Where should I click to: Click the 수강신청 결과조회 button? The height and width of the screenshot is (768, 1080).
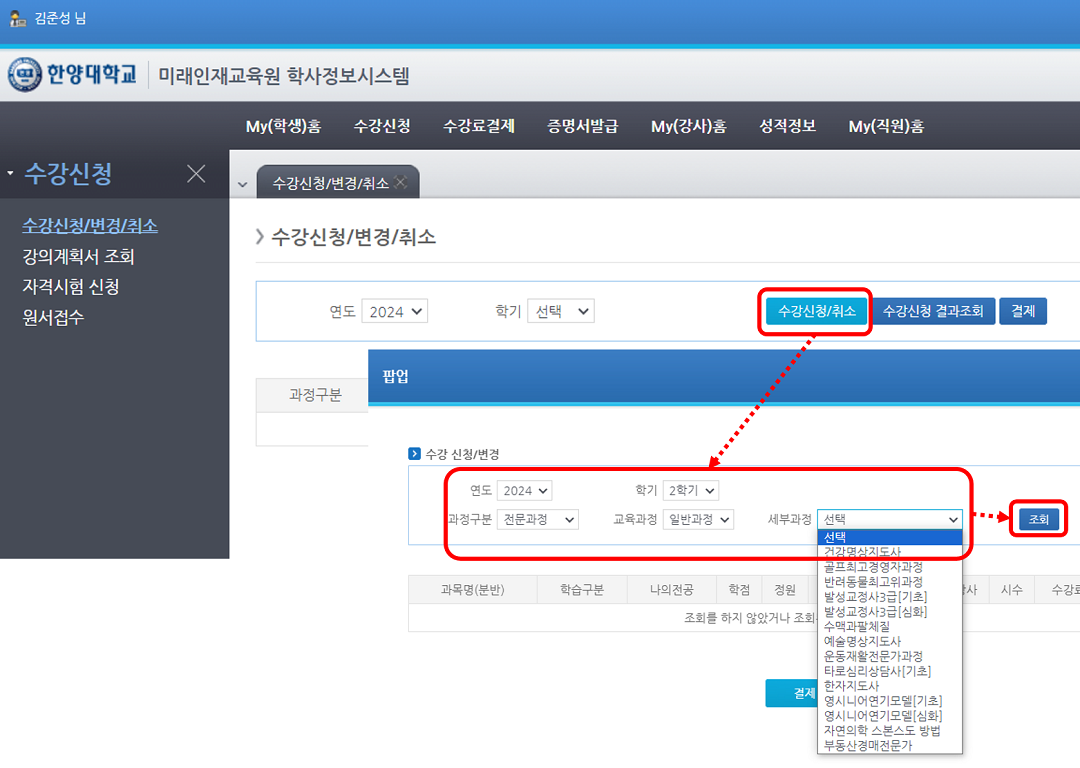933,311
